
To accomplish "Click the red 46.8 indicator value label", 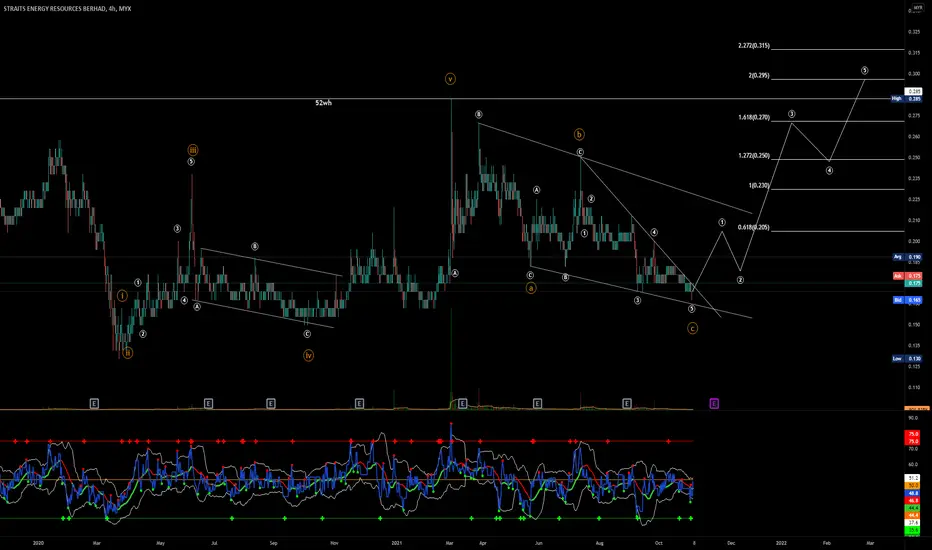I will coord(912,501).
